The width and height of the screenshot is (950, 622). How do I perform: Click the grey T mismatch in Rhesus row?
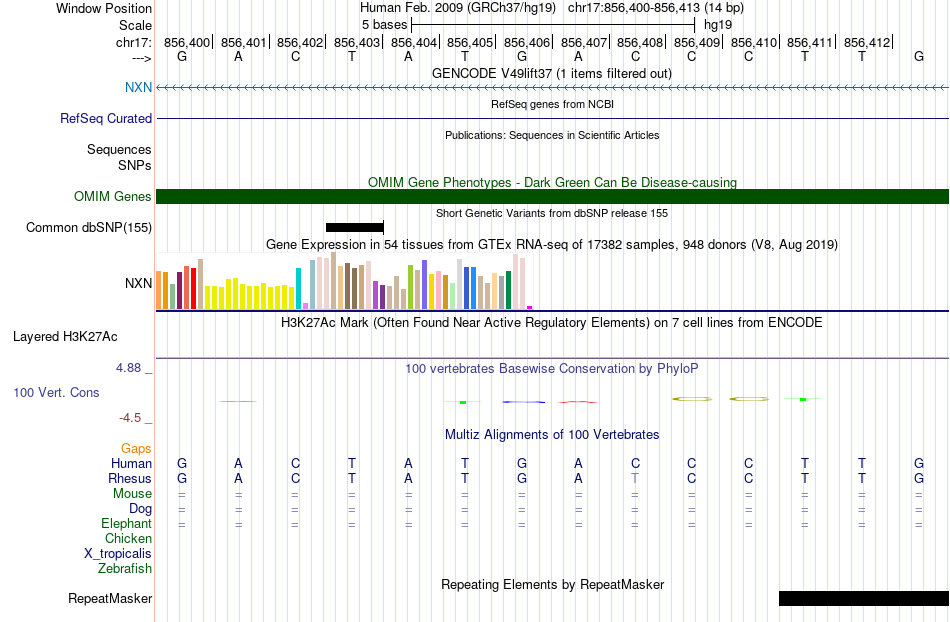click(x=635, y=478)
